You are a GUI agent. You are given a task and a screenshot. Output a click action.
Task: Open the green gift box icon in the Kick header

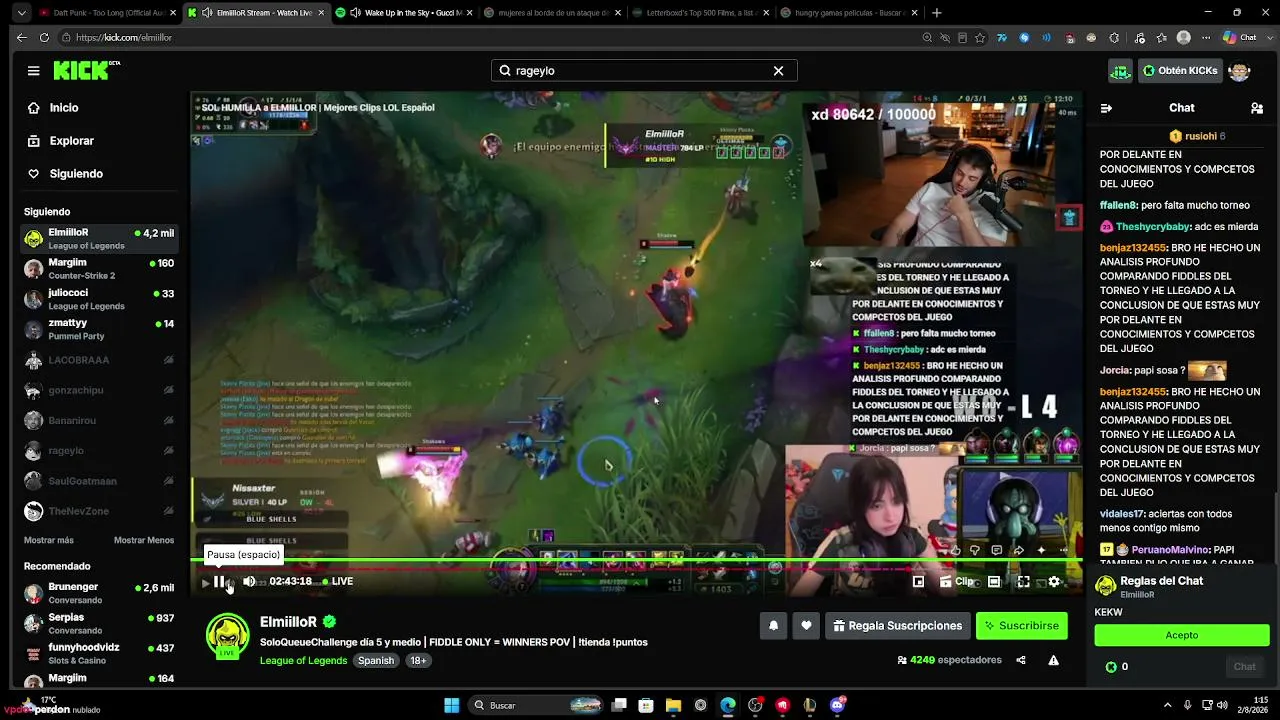click(1120, 71)
